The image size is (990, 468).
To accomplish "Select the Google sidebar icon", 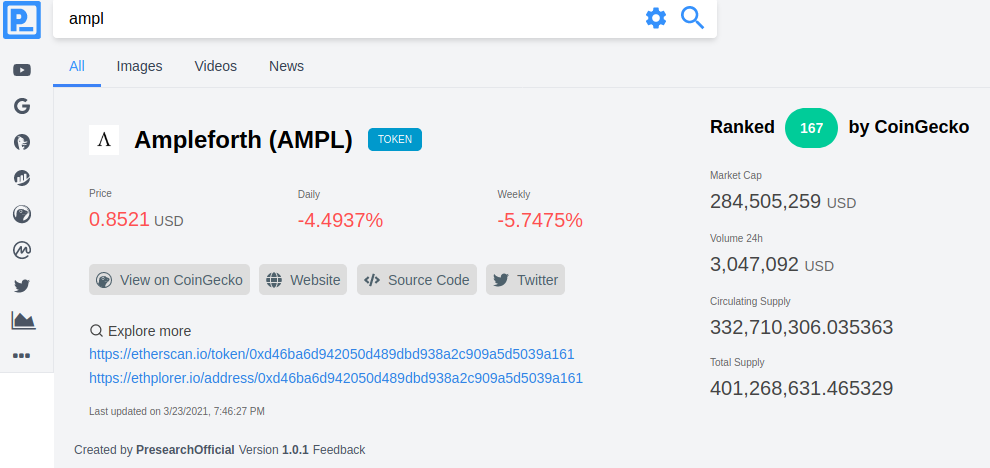I will point(22,106).
